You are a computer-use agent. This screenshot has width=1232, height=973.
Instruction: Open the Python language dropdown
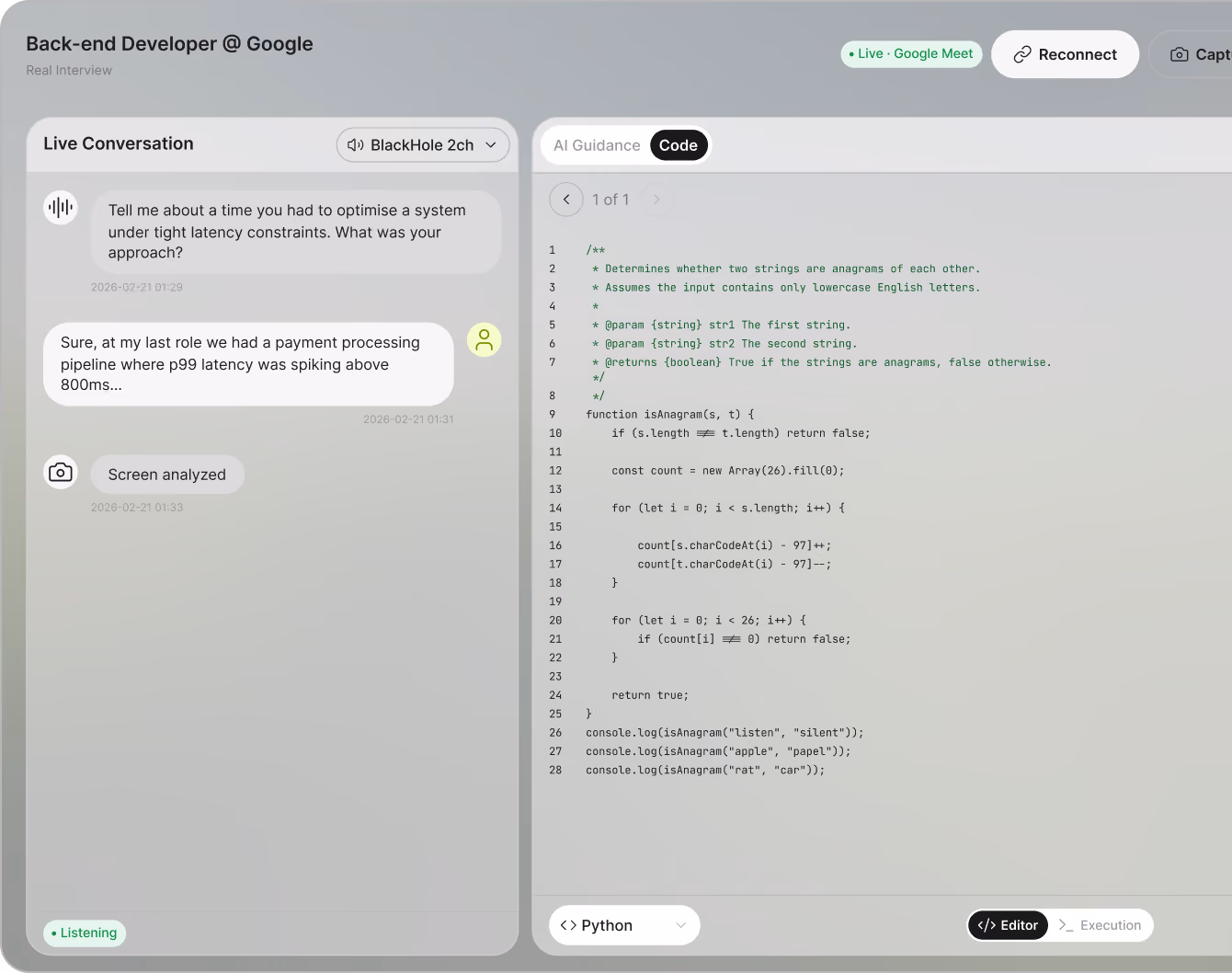click(x=624, y=925)
